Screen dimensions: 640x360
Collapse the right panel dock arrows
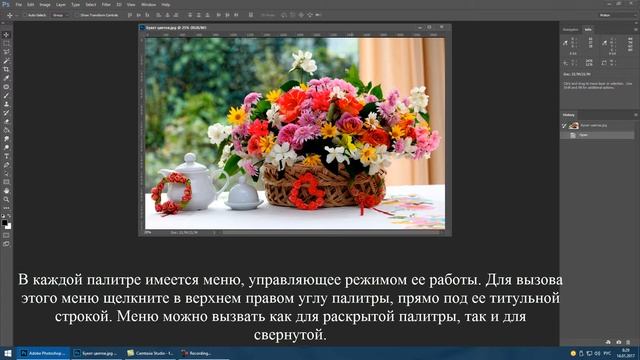tap(636, 23)
